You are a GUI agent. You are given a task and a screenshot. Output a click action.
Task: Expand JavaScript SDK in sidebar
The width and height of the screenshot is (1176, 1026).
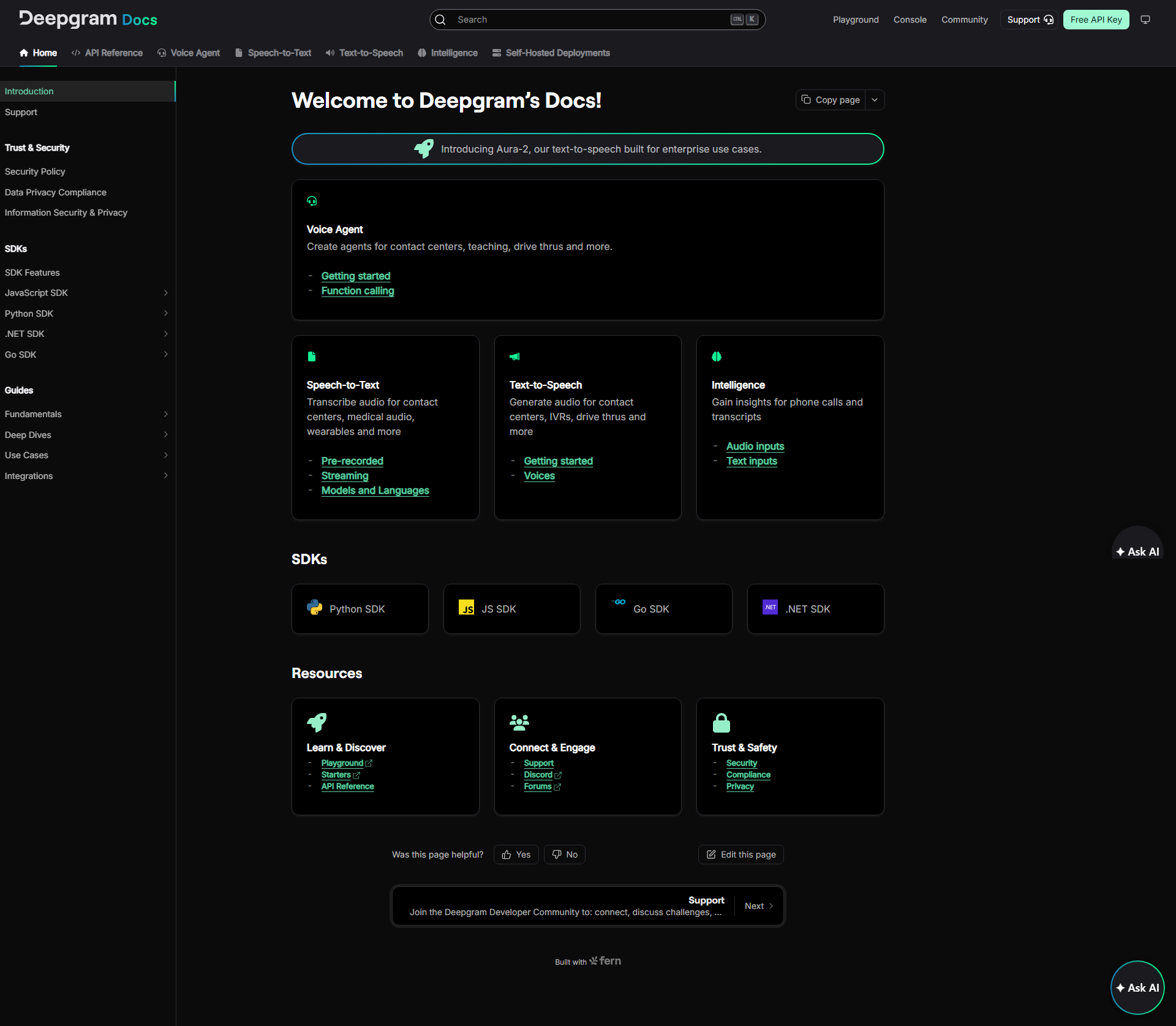point(165,293)
